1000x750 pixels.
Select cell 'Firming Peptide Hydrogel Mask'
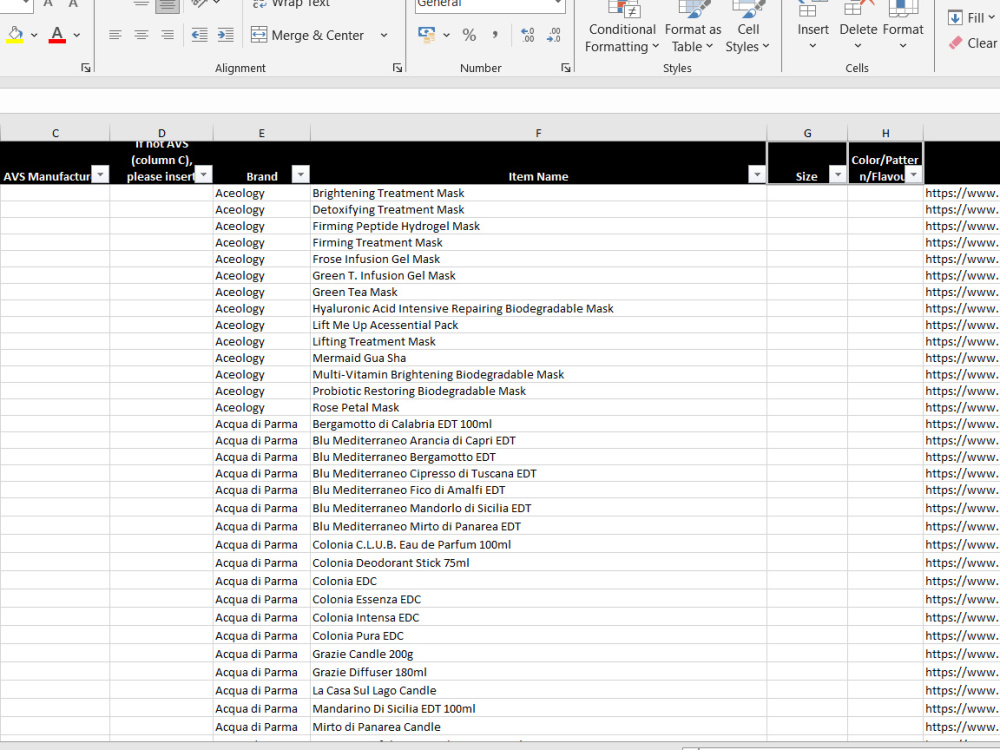(538, 226)
